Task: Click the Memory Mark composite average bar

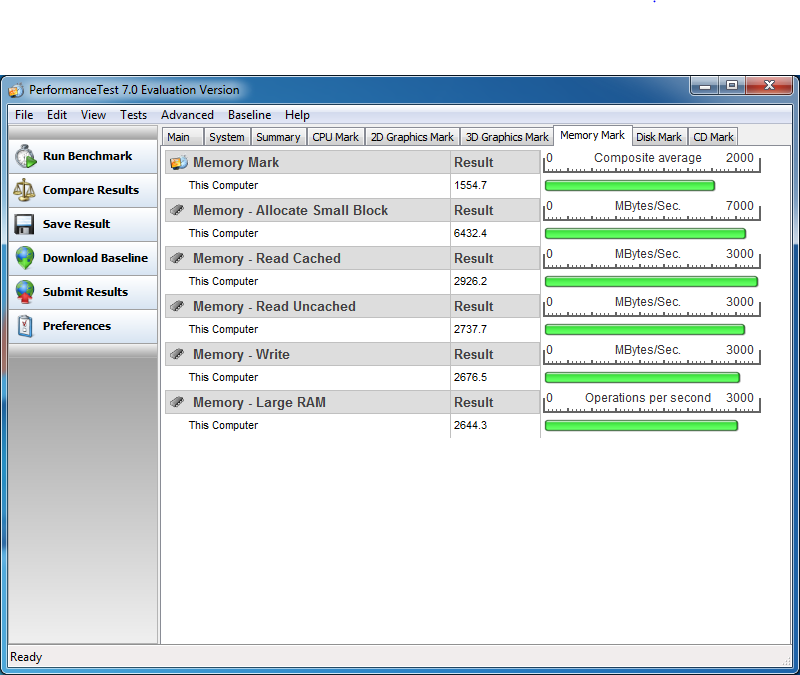Action: [x=630, y=185]
